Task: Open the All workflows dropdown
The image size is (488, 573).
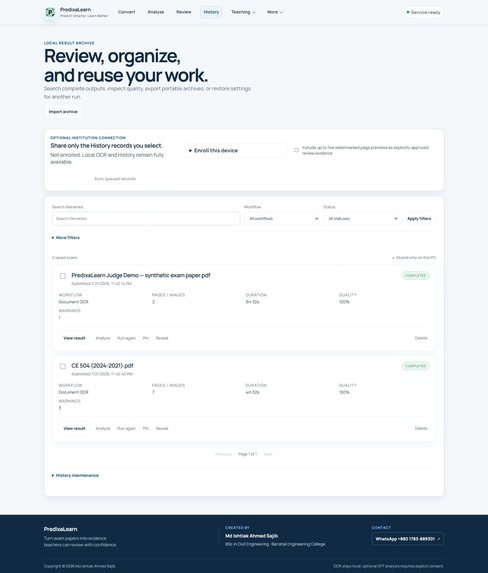Action: pyautogui.click(x=283, y=219)
